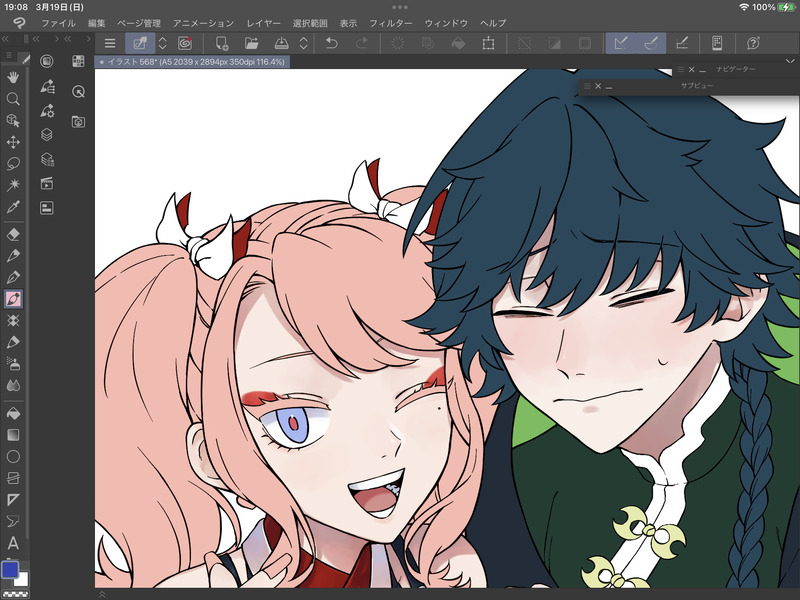Select the Gradient tool
The image size is (800, 600).
coord(13,435)
